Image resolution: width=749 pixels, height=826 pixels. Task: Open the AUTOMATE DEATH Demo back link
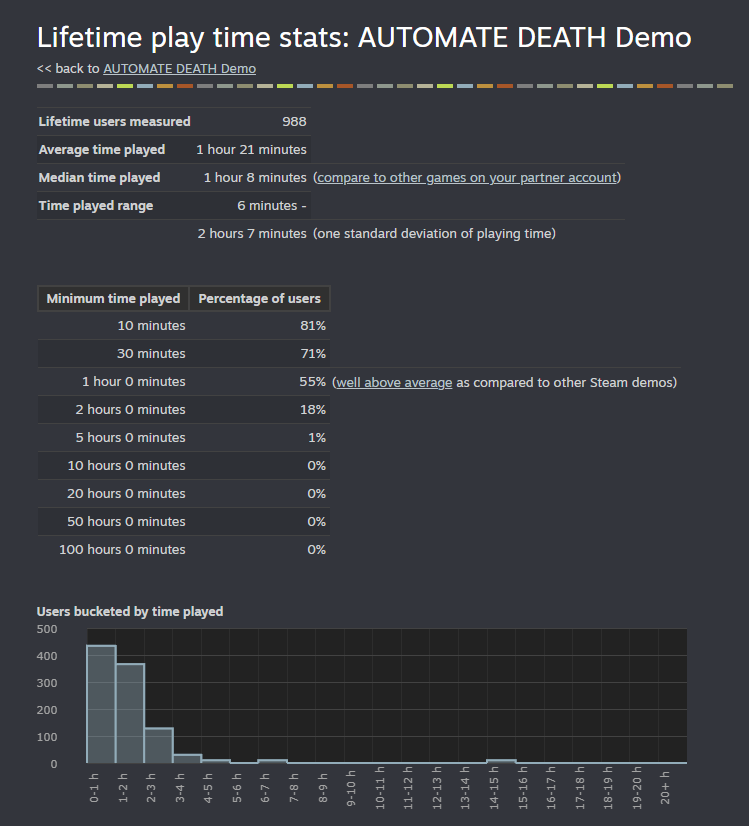(180, 69)
